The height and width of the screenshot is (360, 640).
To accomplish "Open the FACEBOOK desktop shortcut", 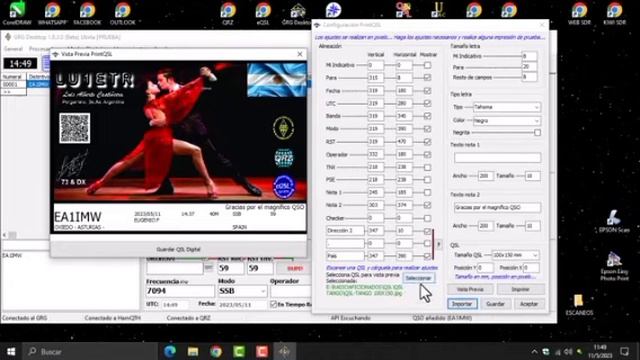I will (x=87, y=13).
